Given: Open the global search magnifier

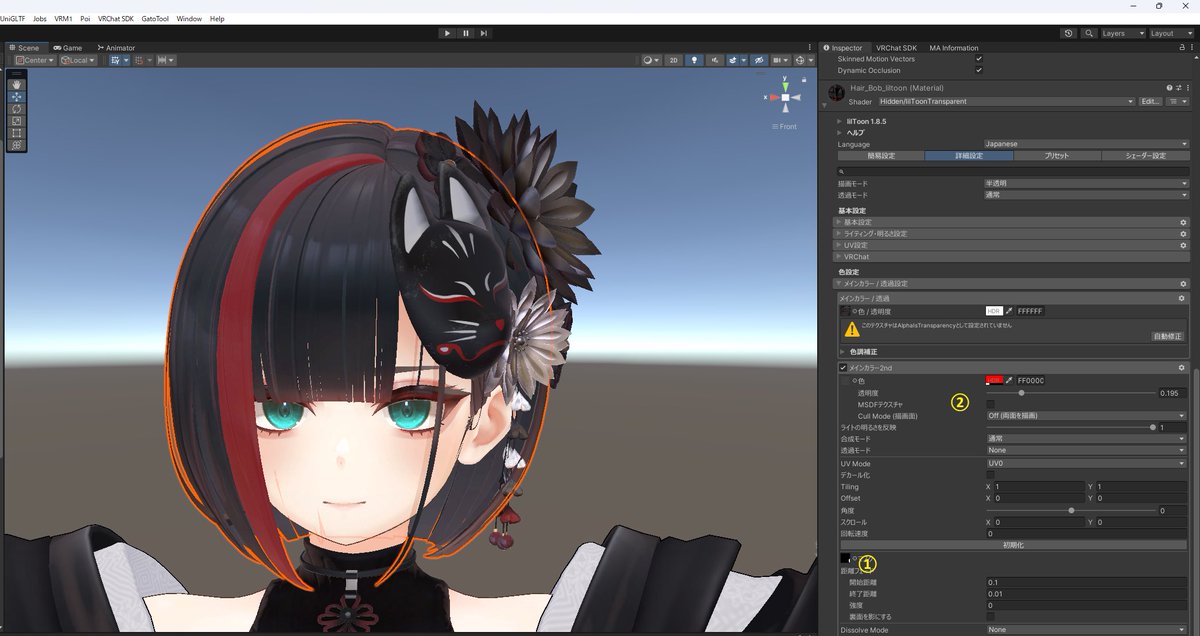Looking at the screenshot, I should [x=1088, y=33].
